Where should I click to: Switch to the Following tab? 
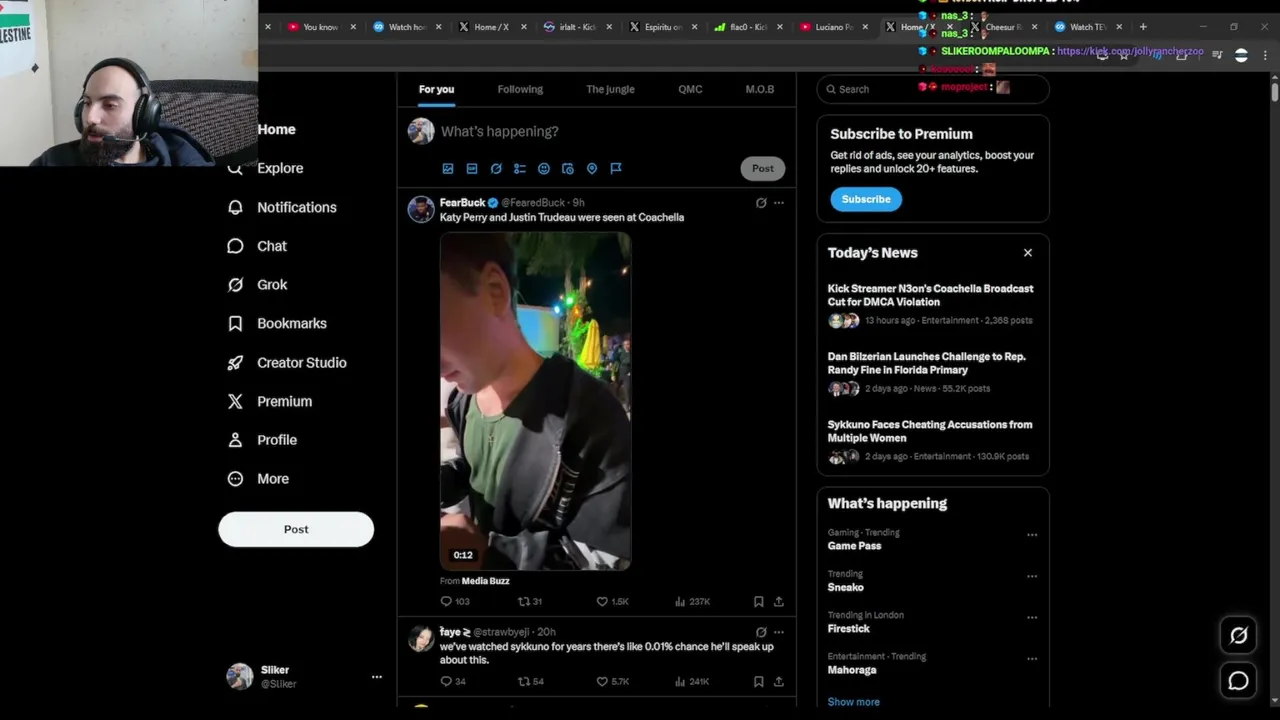520,89
